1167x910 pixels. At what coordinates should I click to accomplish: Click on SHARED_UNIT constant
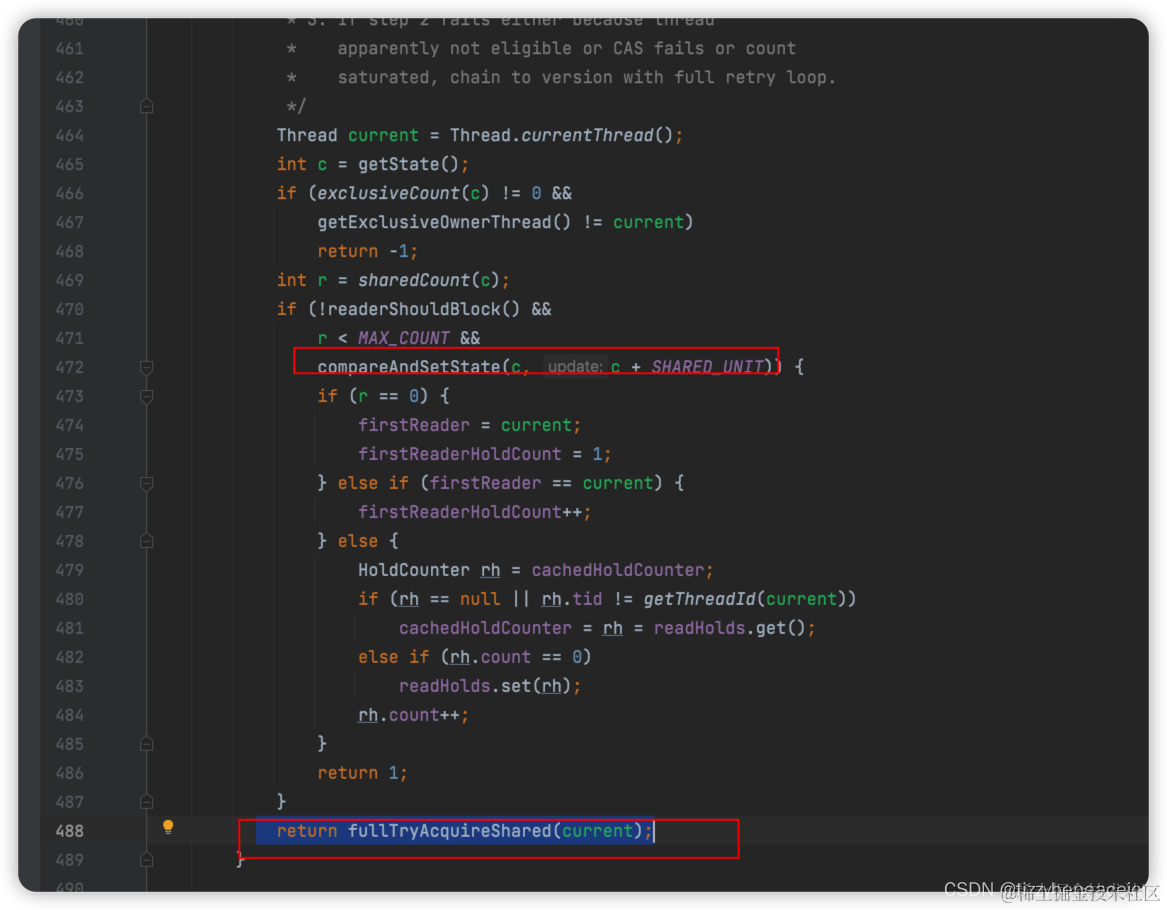707,367
